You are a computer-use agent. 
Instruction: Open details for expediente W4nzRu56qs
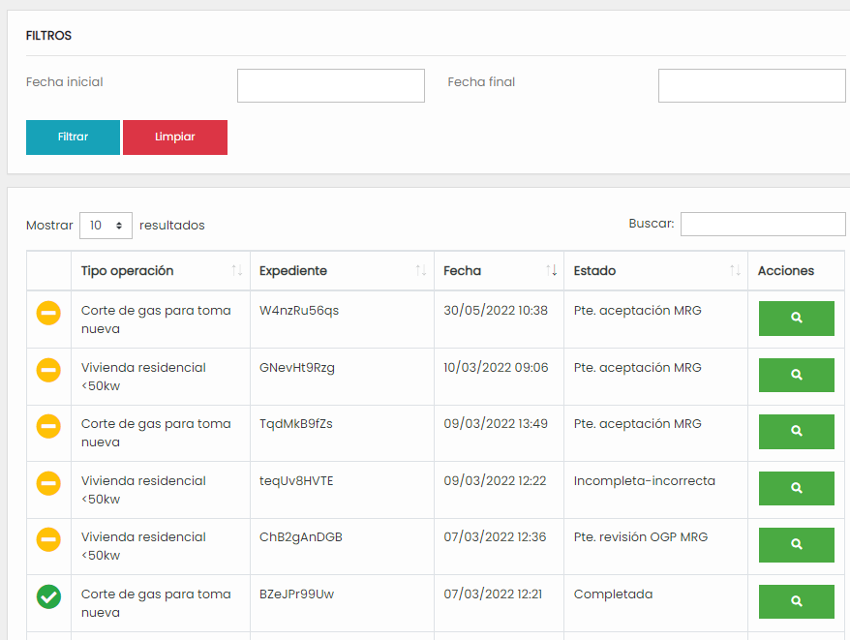point(796,318)
